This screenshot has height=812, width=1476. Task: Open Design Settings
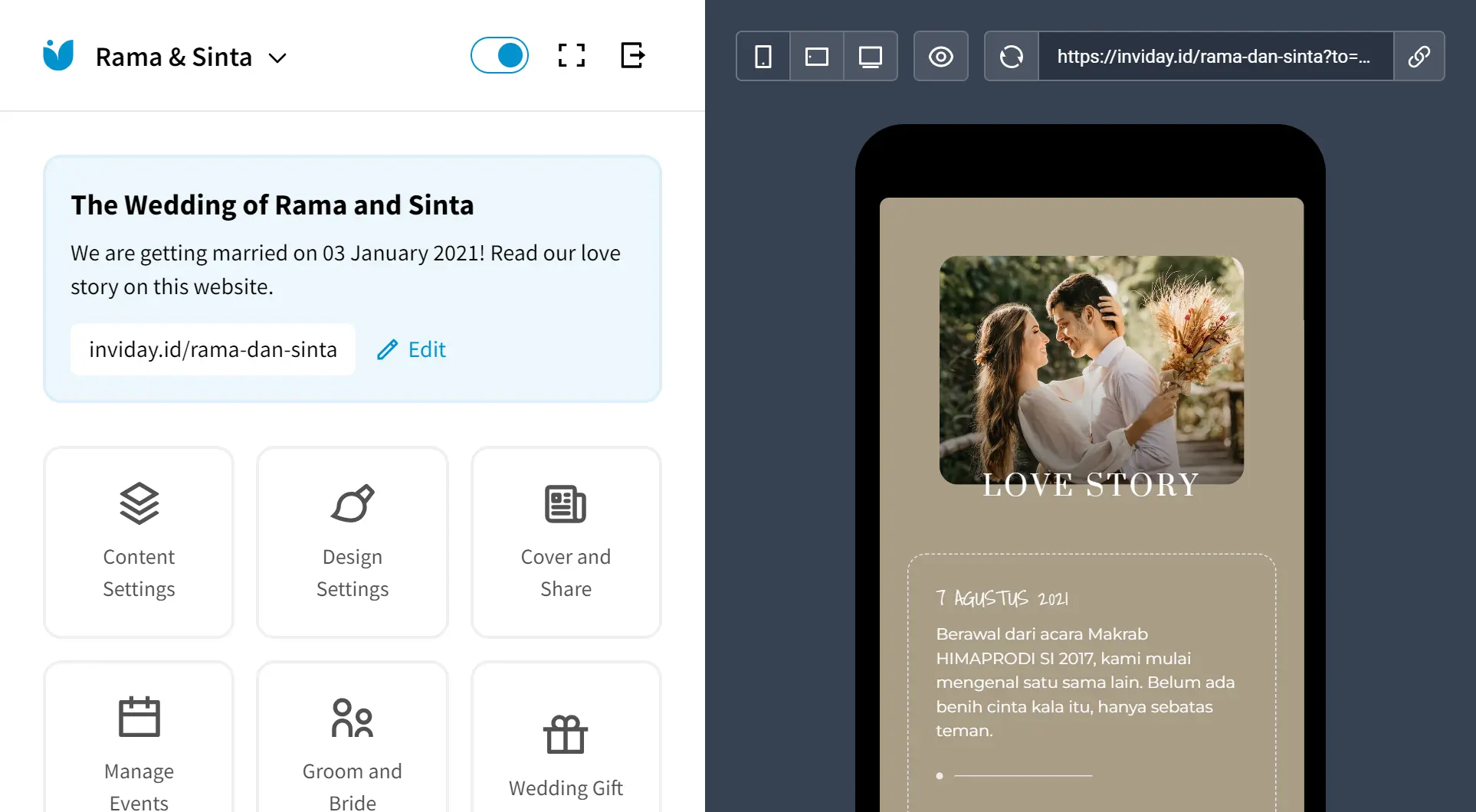pyautogui.click(x=353, y=542)
